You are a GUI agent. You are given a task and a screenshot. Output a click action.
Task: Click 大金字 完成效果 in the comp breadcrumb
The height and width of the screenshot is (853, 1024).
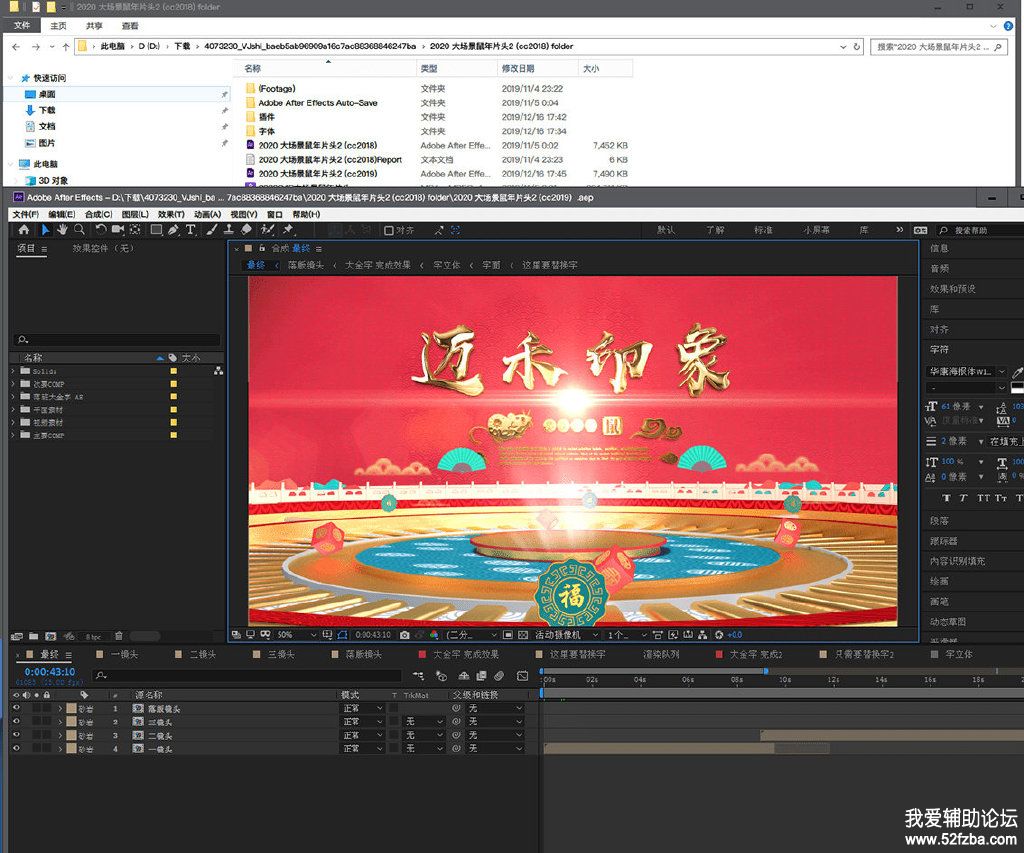tap(378, 265)
